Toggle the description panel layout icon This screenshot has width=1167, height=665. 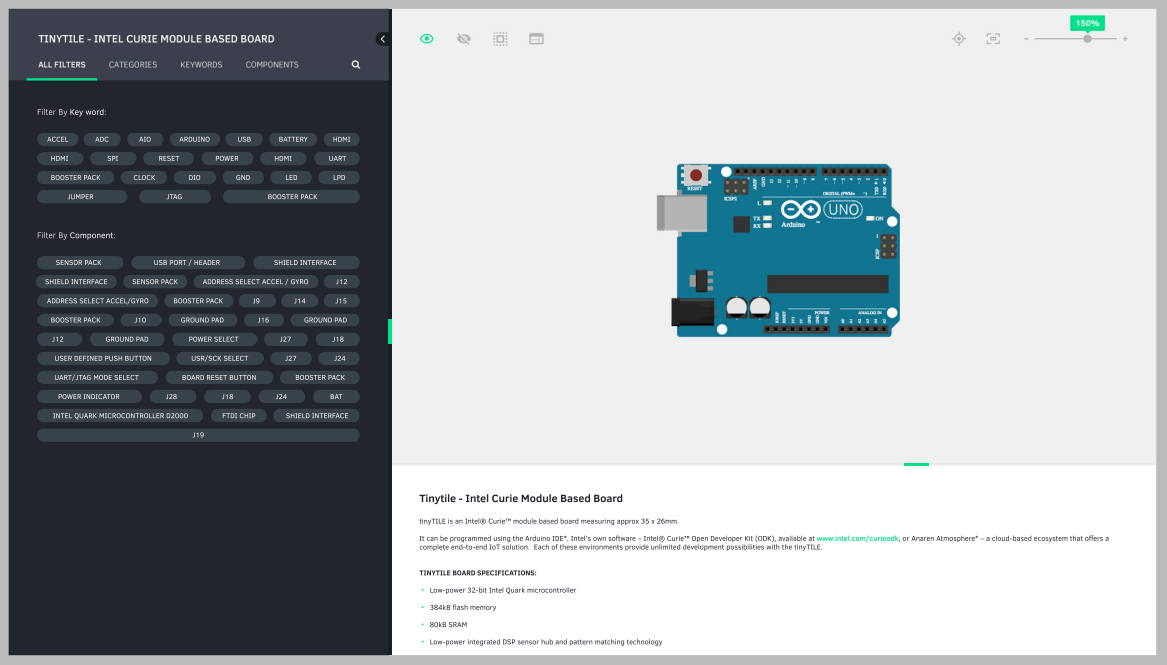[x=537, y=39]
